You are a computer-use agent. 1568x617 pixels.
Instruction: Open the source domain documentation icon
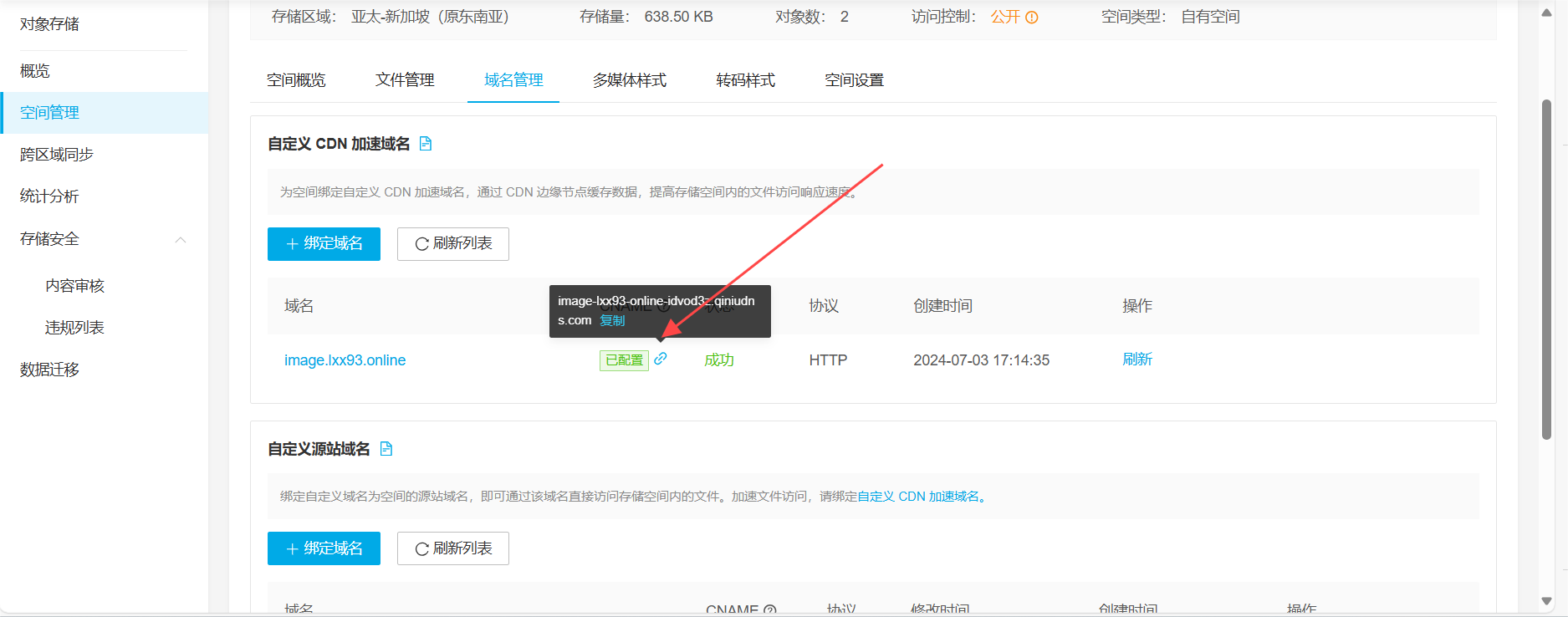(x=386, y=449)
